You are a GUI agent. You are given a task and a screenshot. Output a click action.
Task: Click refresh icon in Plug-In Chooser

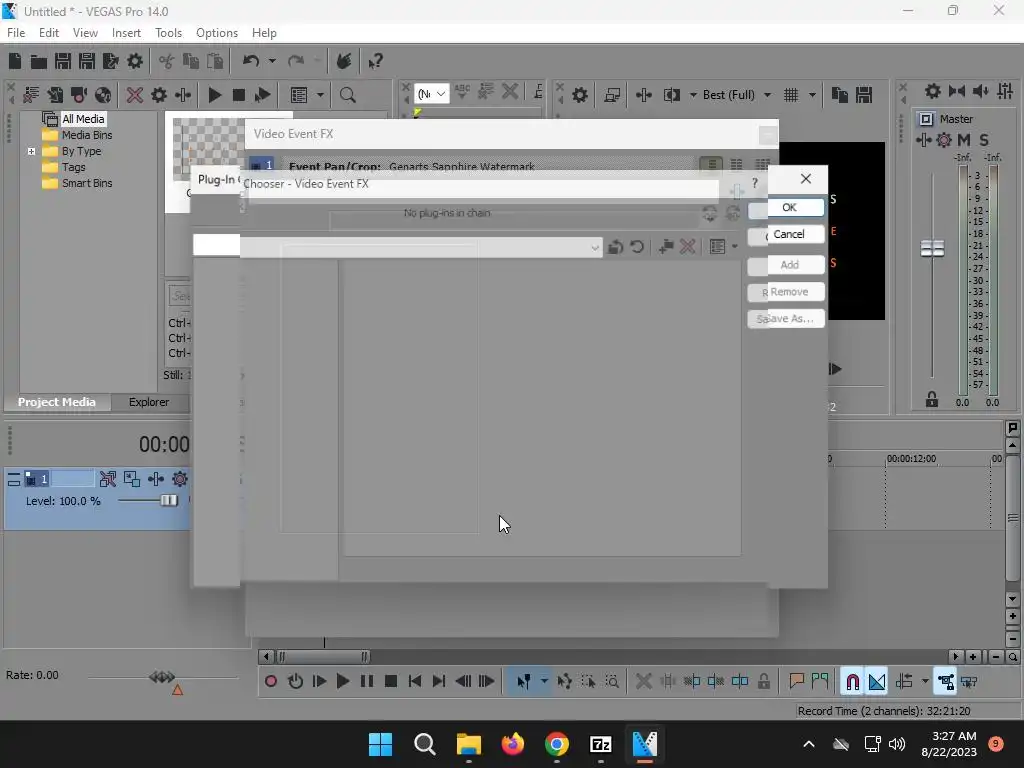[637, 247]
